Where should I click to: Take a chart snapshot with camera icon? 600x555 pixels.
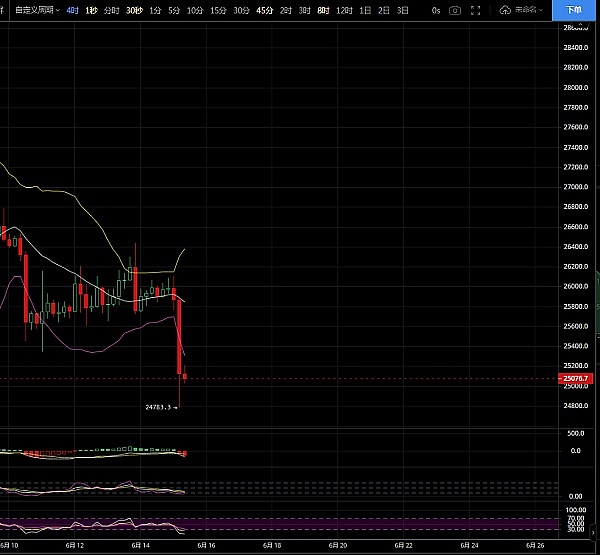coord(456,10)
